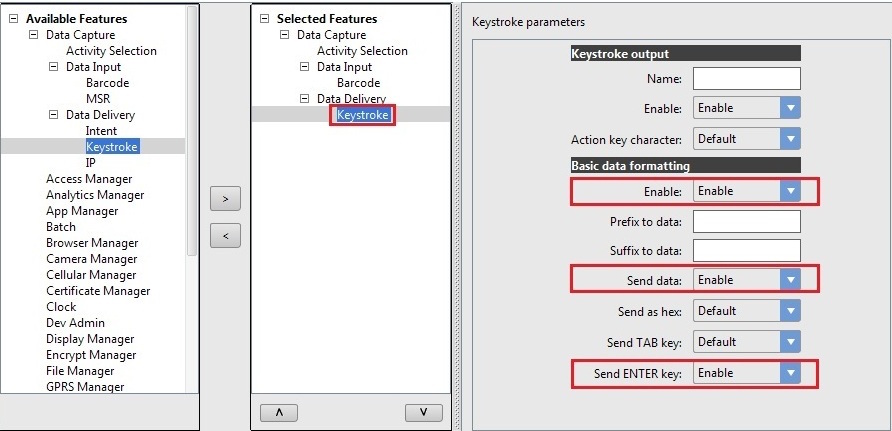Image resolution: width=892 pixels, height=431 pixels.
Task: Focus the Suffix to data field
Action: tap(746, 250)
